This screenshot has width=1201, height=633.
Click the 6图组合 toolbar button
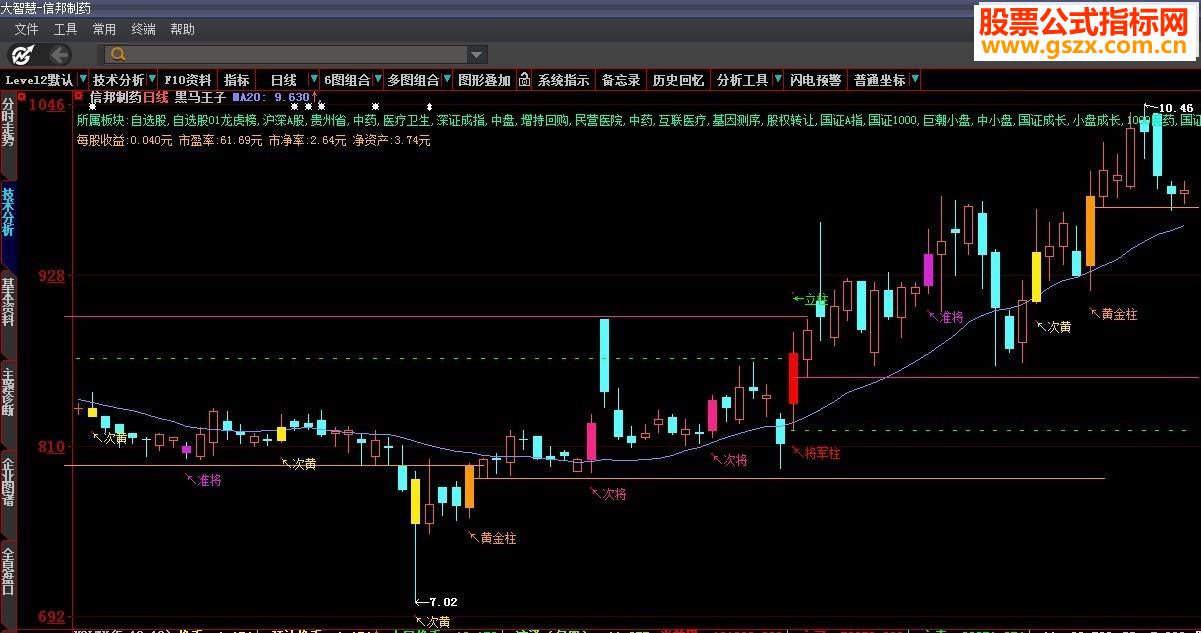coord(347,80)
